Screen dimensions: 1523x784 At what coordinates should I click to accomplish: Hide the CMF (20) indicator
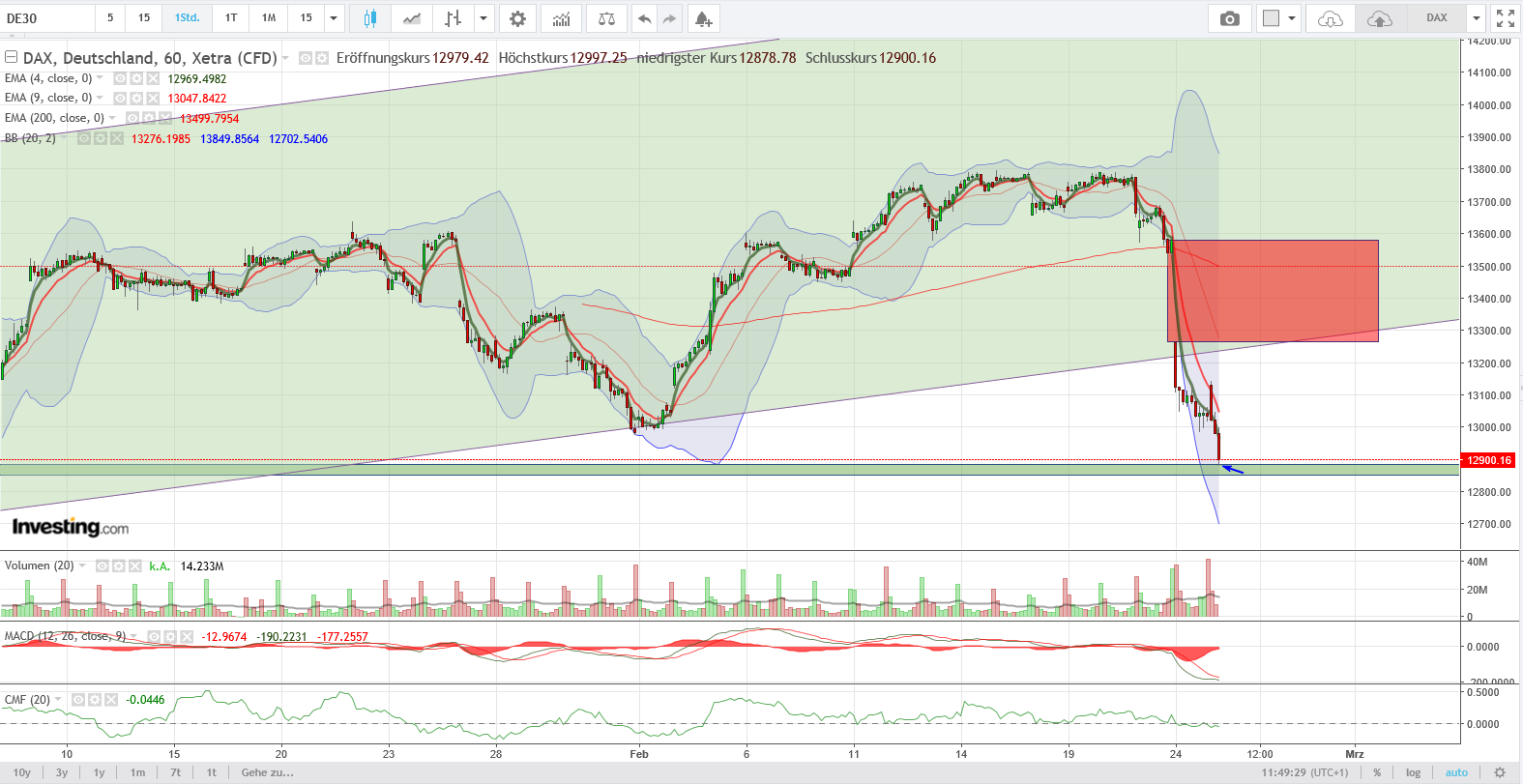click(78, 699)
